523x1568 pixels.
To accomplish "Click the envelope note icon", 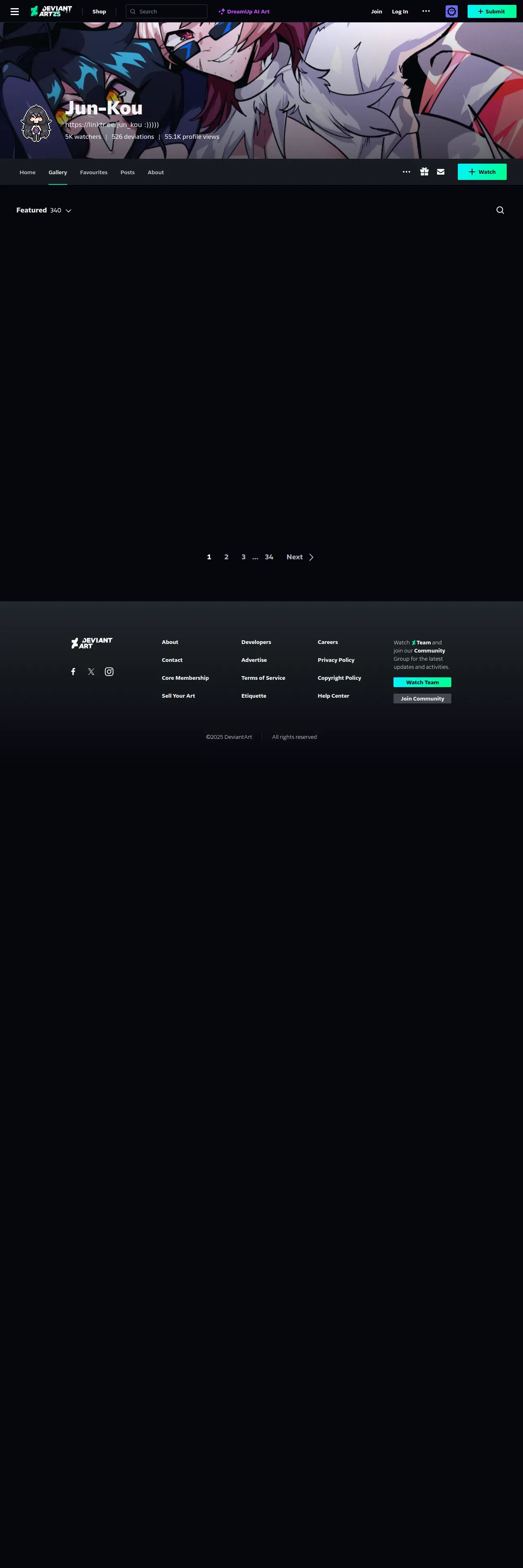I will pos(441,172).
